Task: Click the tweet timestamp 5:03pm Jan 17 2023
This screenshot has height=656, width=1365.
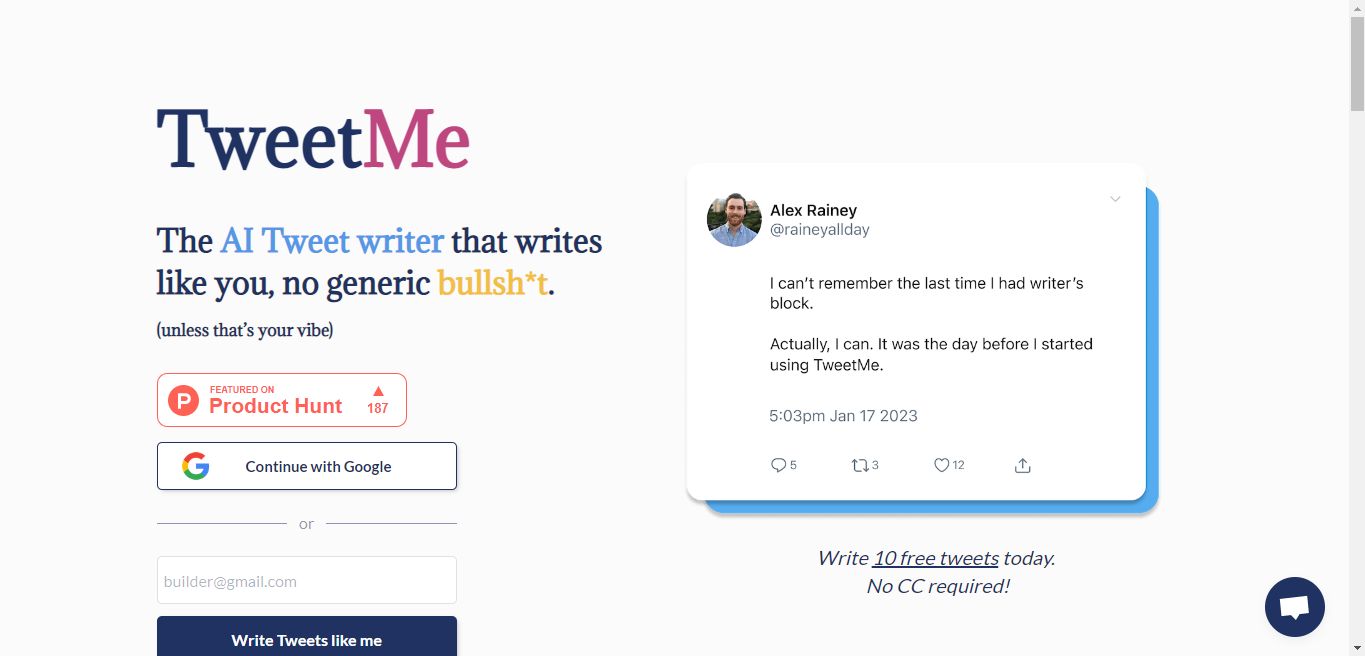Action: (x=843, y=416)
